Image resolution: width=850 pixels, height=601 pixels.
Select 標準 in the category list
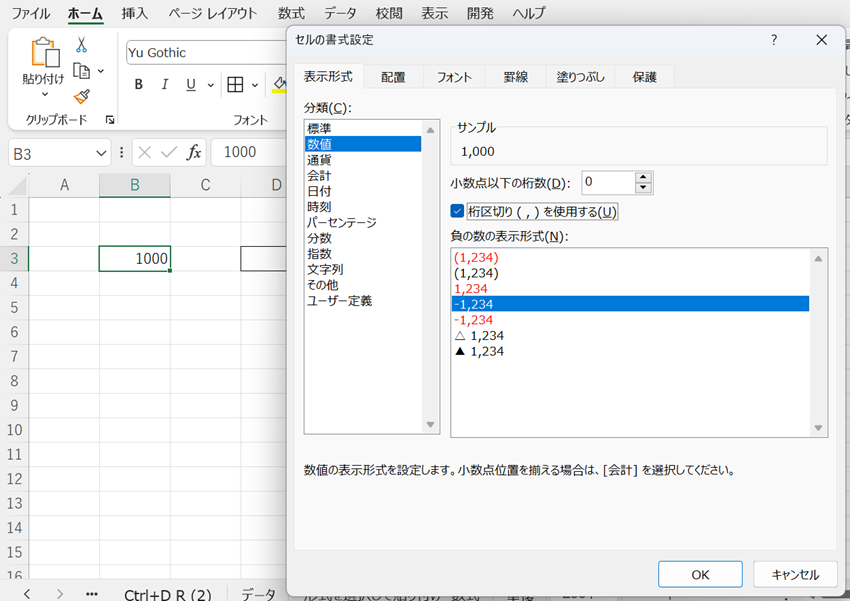363,128
